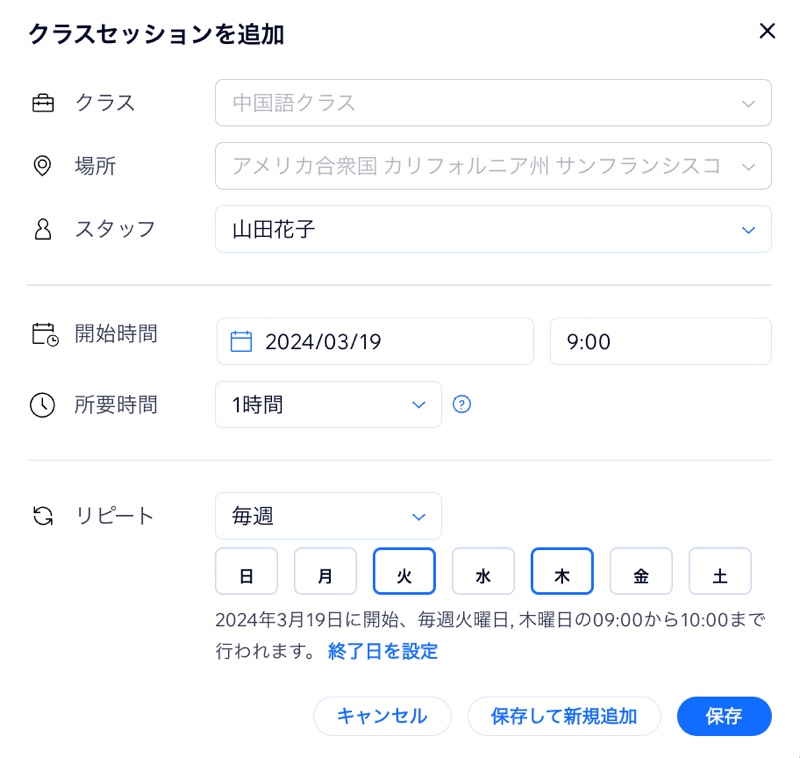Toggle Saturday 土 day button
The image size is (800, 758).
(720, 571)
